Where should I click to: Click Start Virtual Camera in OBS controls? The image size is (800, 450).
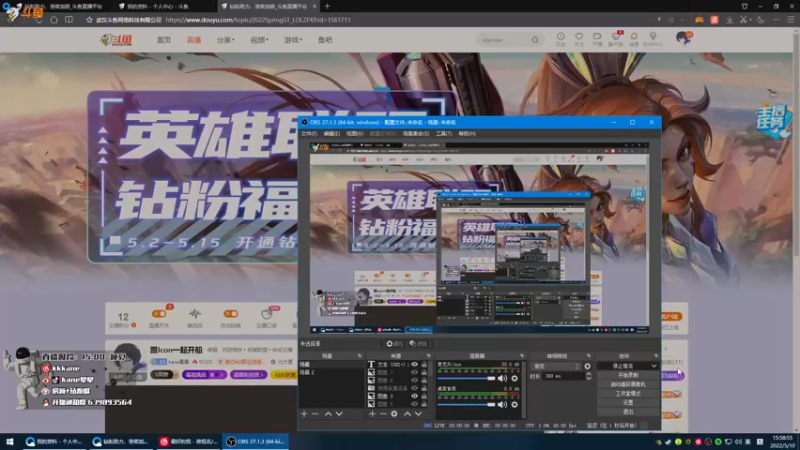click(x=628, y=384)
